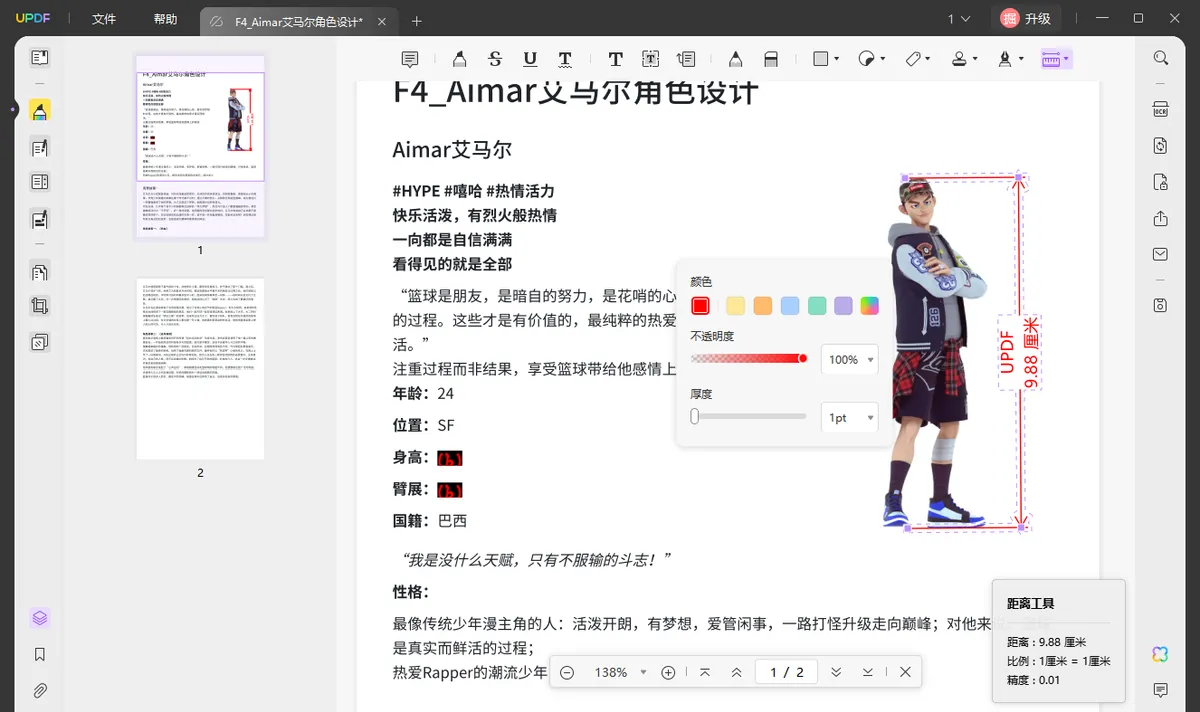Open the comments list icon at bottom right
Image resolution: width=1200 pixels, height=712 pixels.
(x=1161, y=690)
